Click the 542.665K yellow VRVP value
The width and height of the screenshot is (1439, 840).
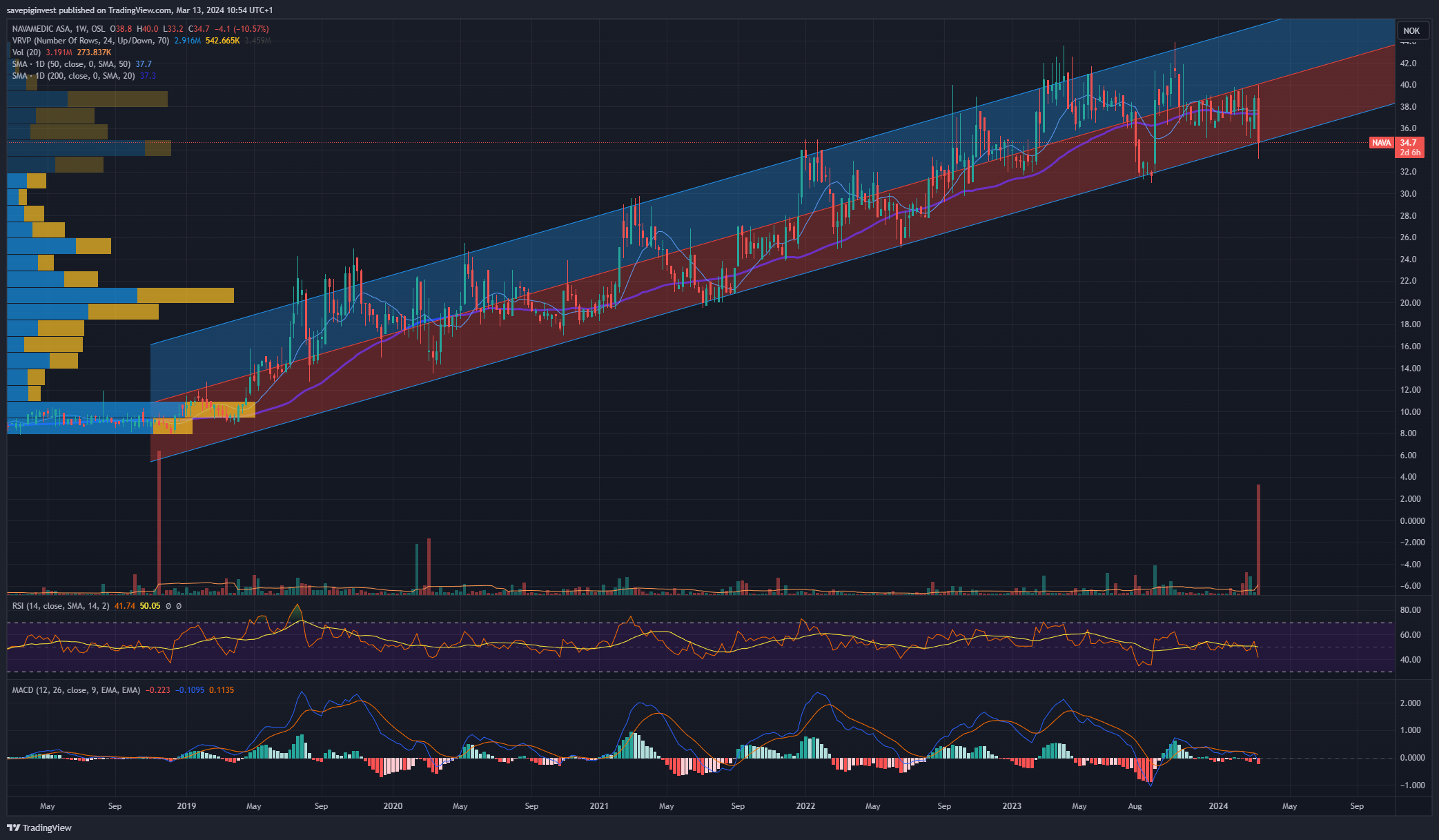pos(222,41)
